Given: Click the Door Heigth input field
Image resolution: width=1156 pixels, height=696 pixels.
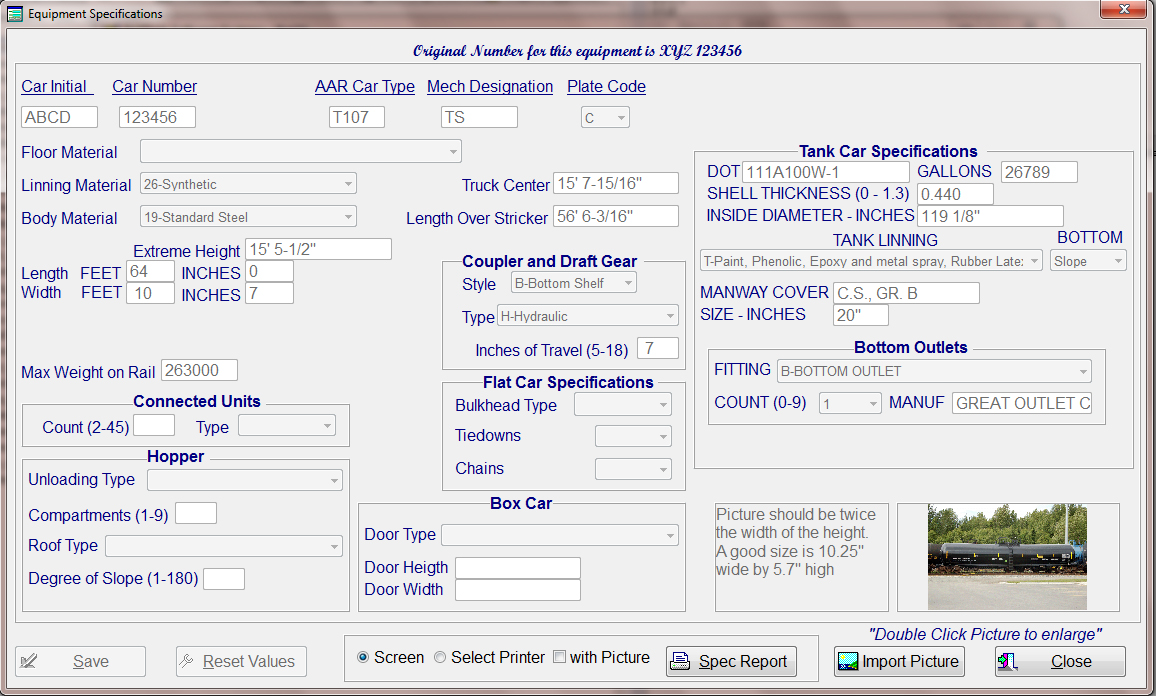Looking at the screenshot, I should [518, 568].
